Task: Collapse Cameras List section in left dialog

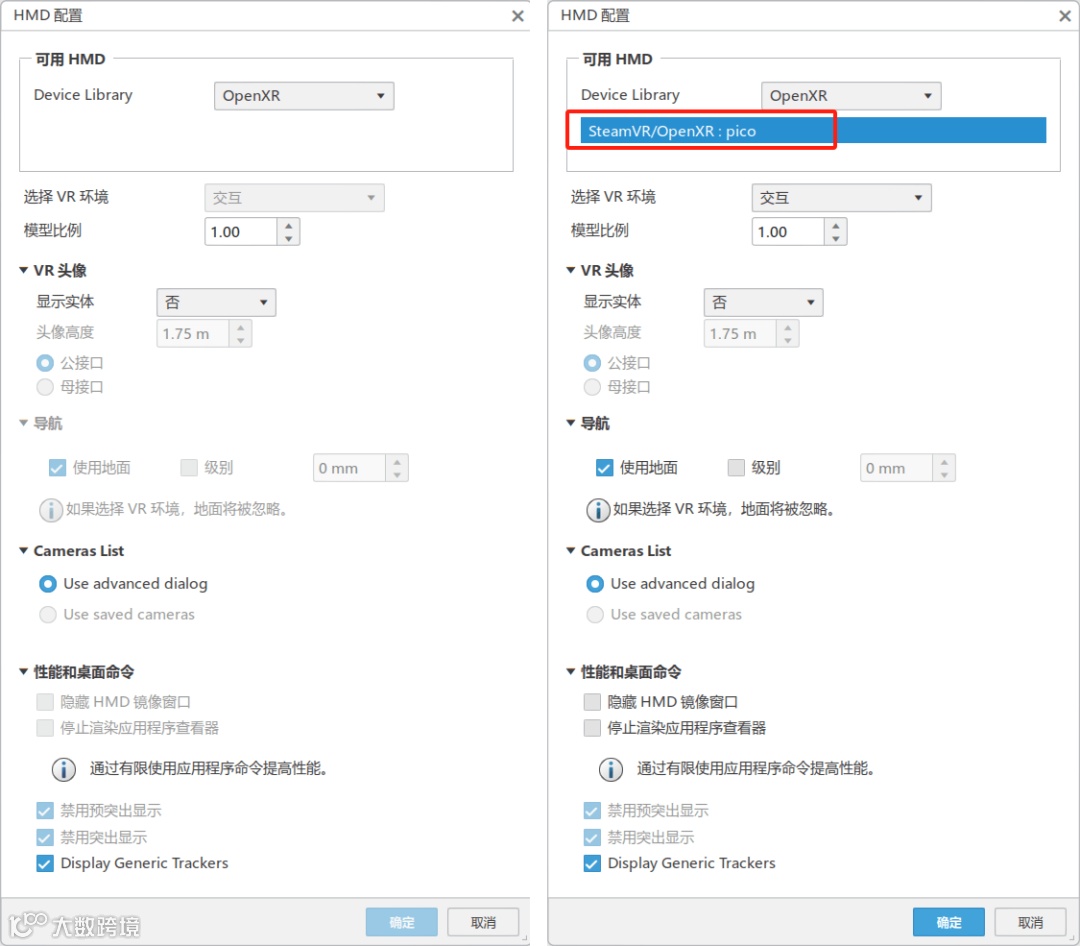Action: tap(23, 551)
